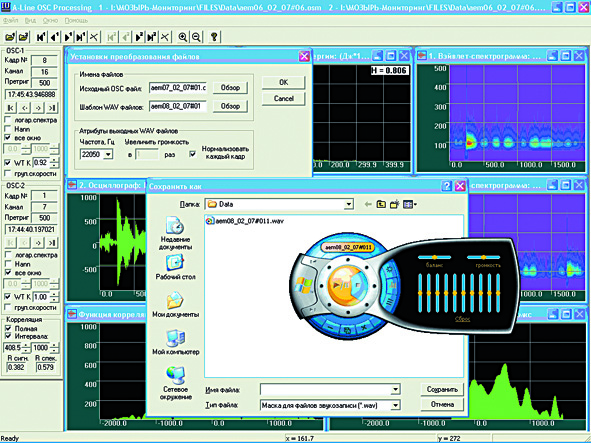Click the баланс slider on media player

(435, 257)
